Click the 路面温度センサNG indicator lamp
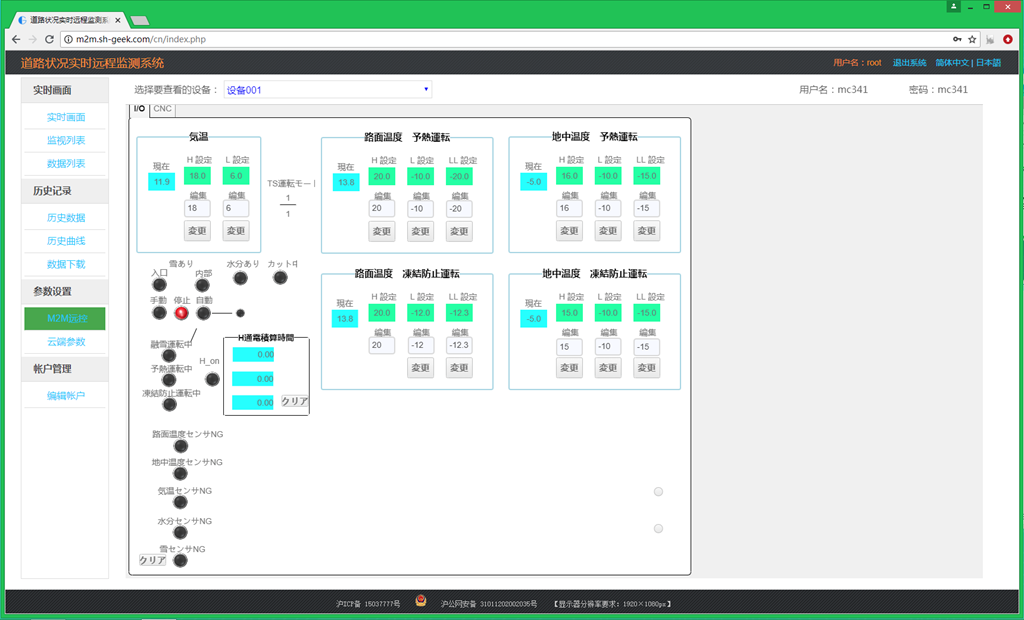1024x620 pixels. [x=180, y=446]
